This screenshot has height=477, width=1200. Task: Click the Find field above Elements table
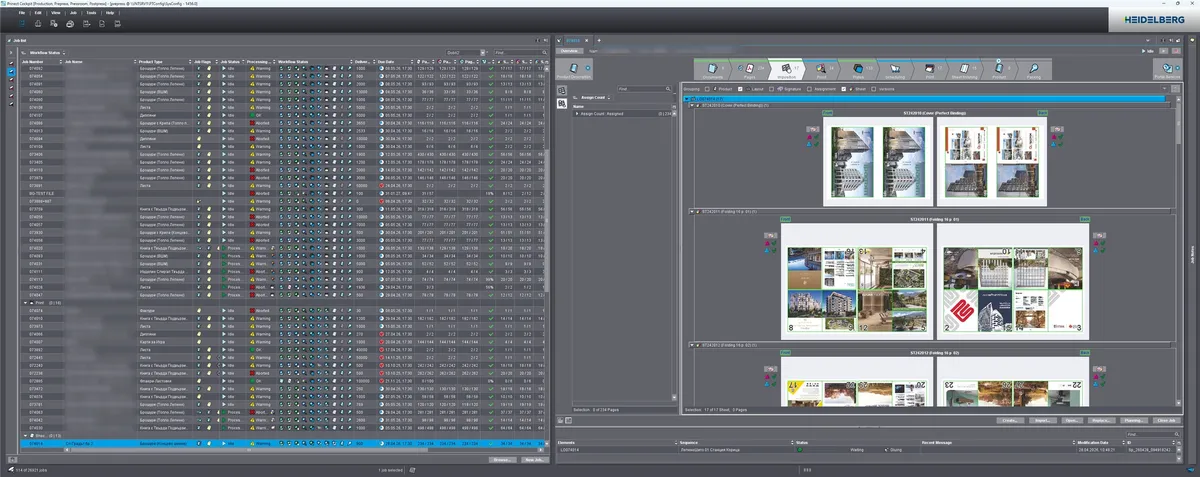coord(1155,434)
